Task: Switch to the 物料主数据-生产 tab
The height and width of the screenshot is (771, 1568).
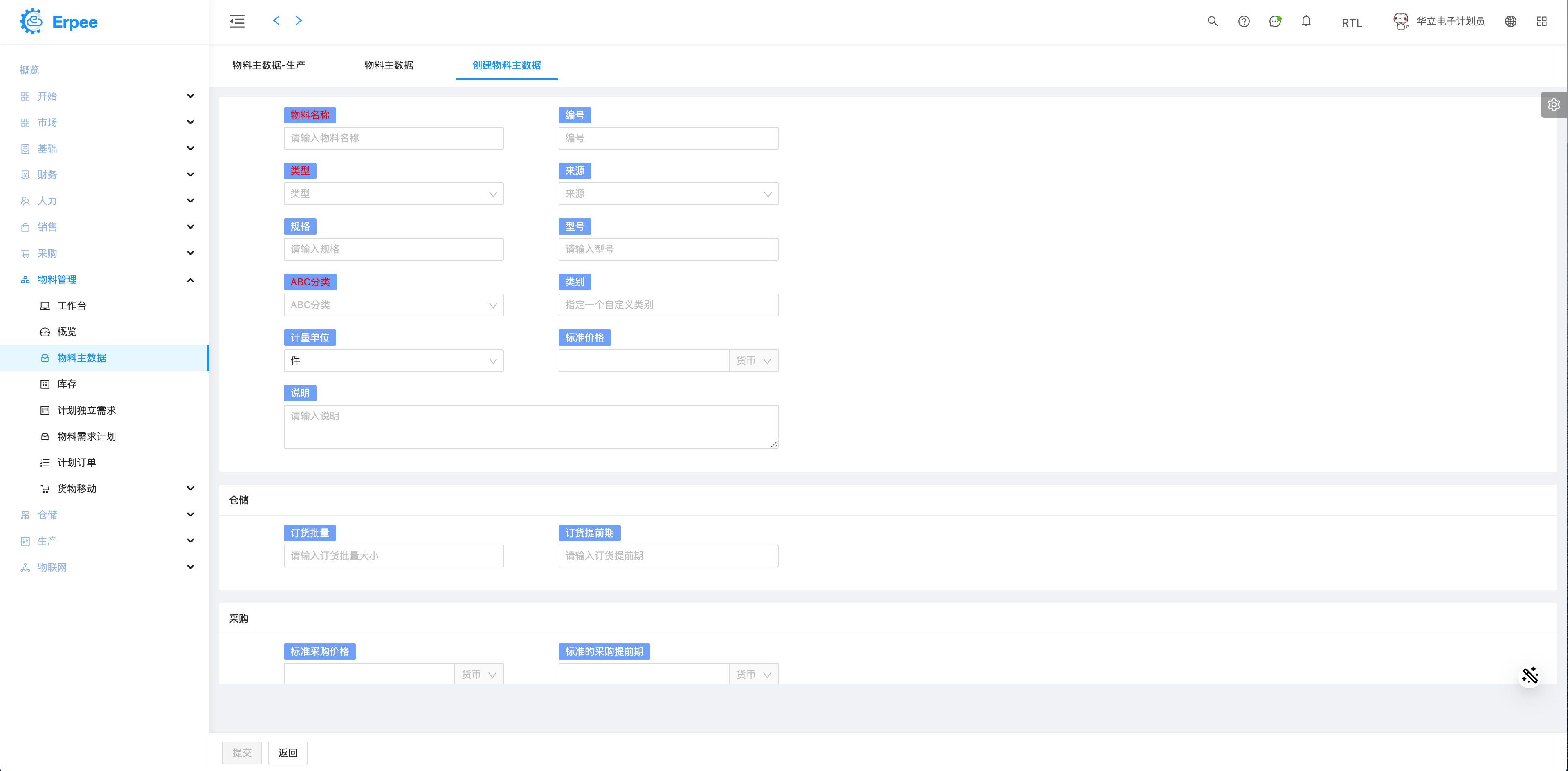Action: tap(268, 65)
